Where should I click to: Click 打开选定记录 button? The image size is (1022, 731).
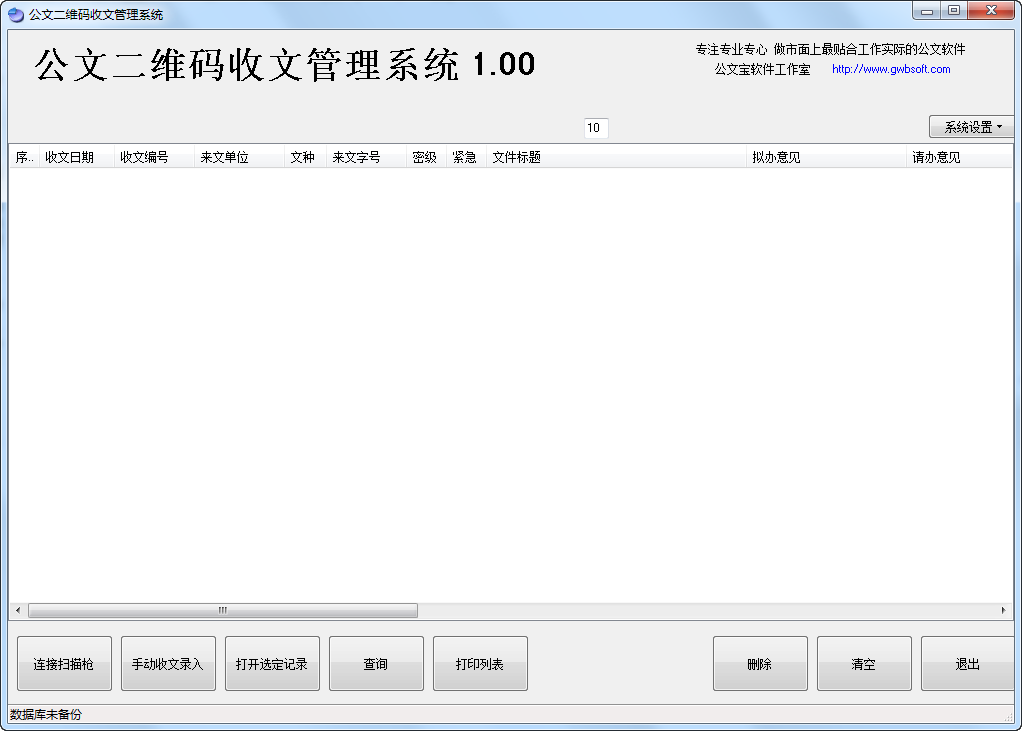[x=272, y=663]
